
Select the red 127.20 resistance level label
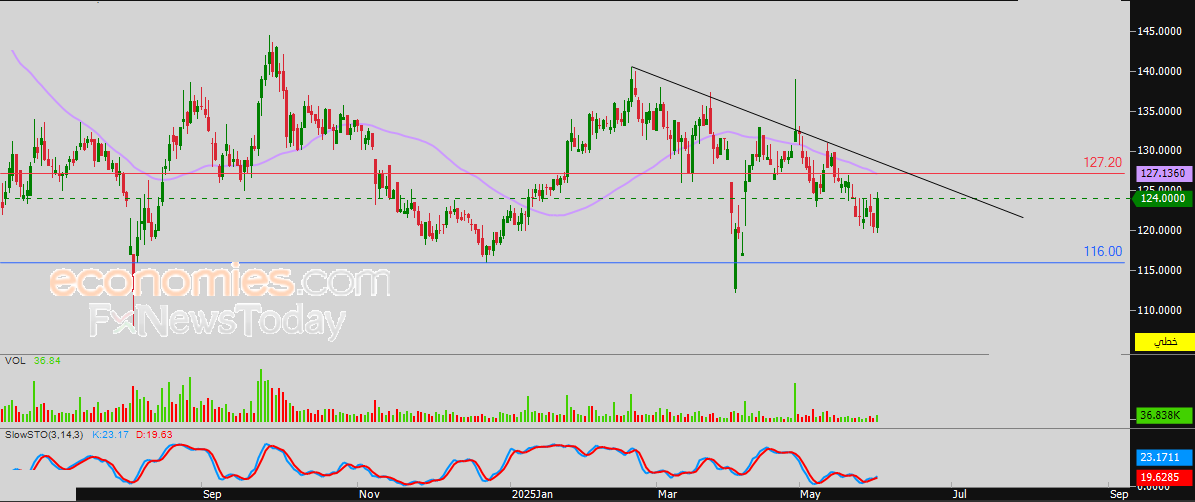pyautogui.click(x=1103, y=162)
